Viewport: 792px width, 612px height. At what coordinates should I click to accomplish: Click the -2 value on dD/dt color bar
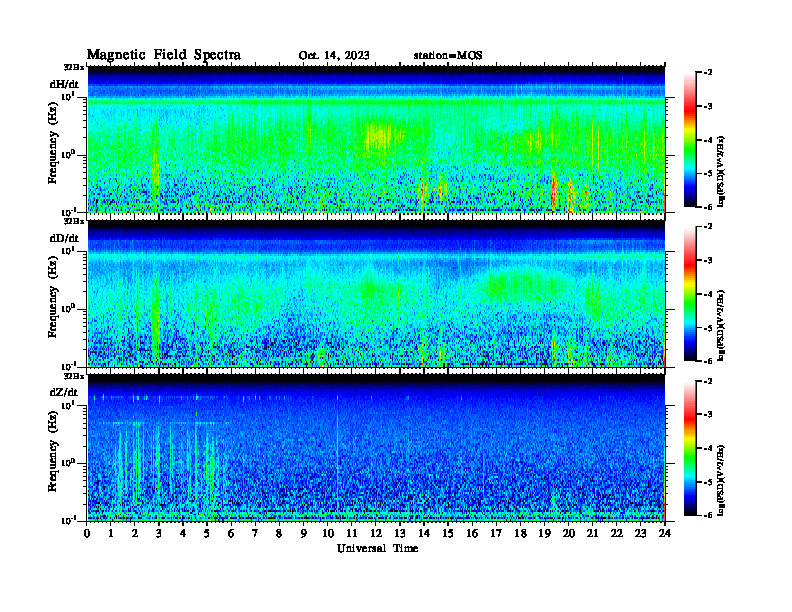(708, 227)
